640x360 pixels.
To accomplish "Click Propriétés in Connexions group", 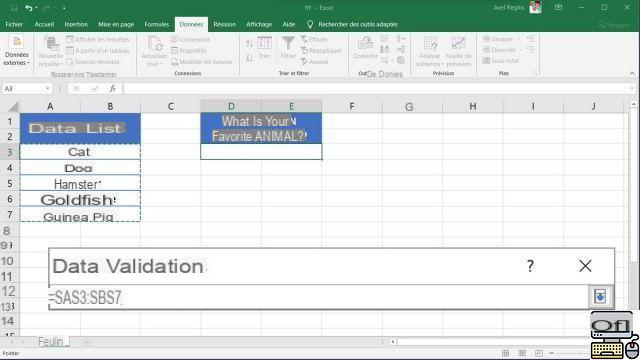I will point(189,51).
